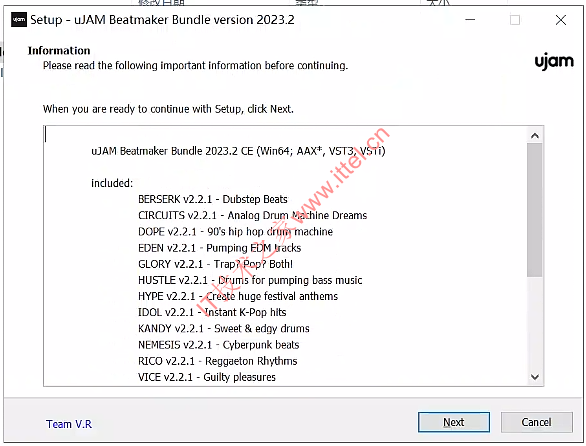
Task: Click the IDOL v2.2.1 line
Action: tap(212, 312)
